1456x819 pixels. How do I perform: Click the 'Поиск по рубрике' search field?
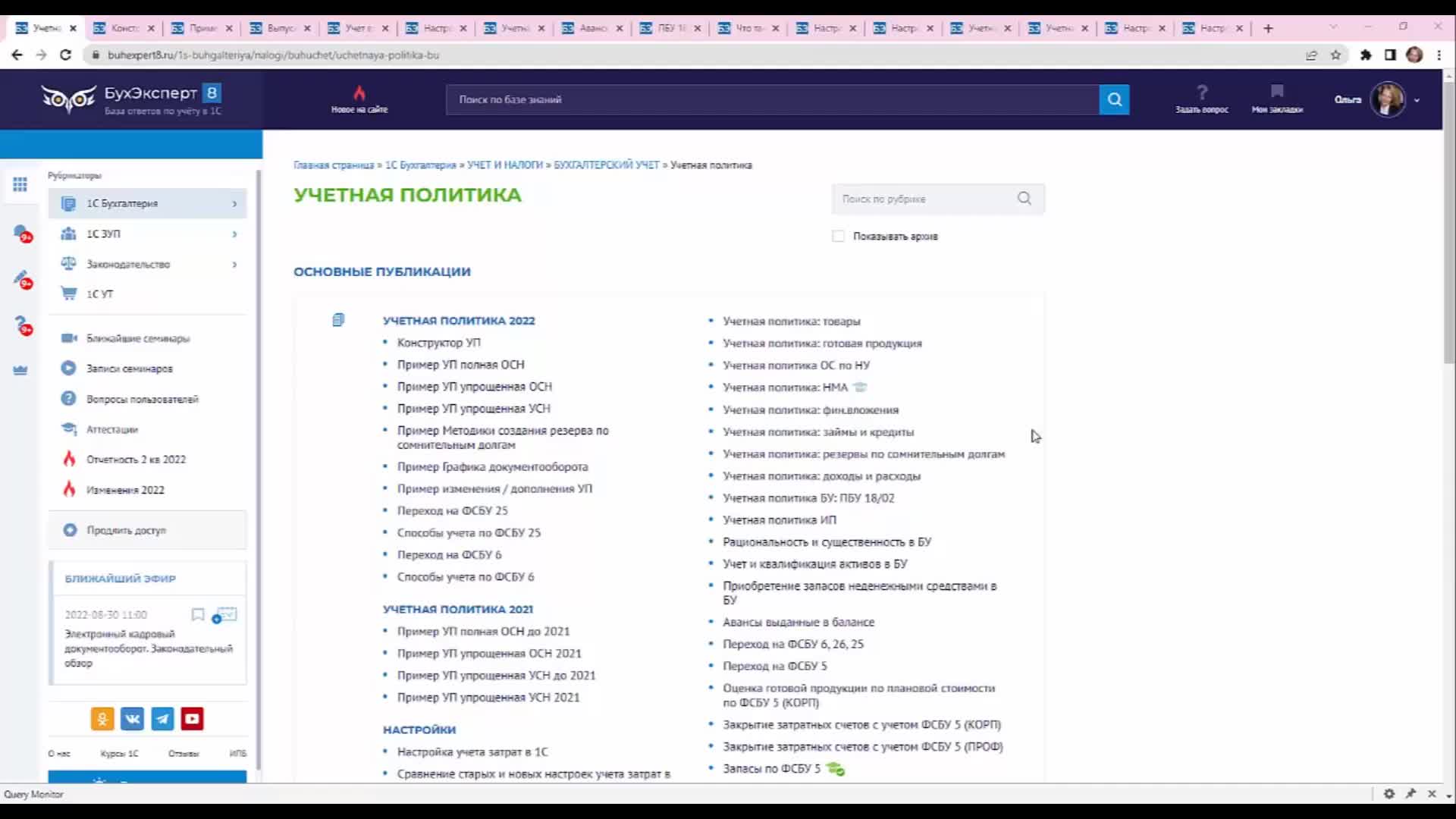[925, 199]
